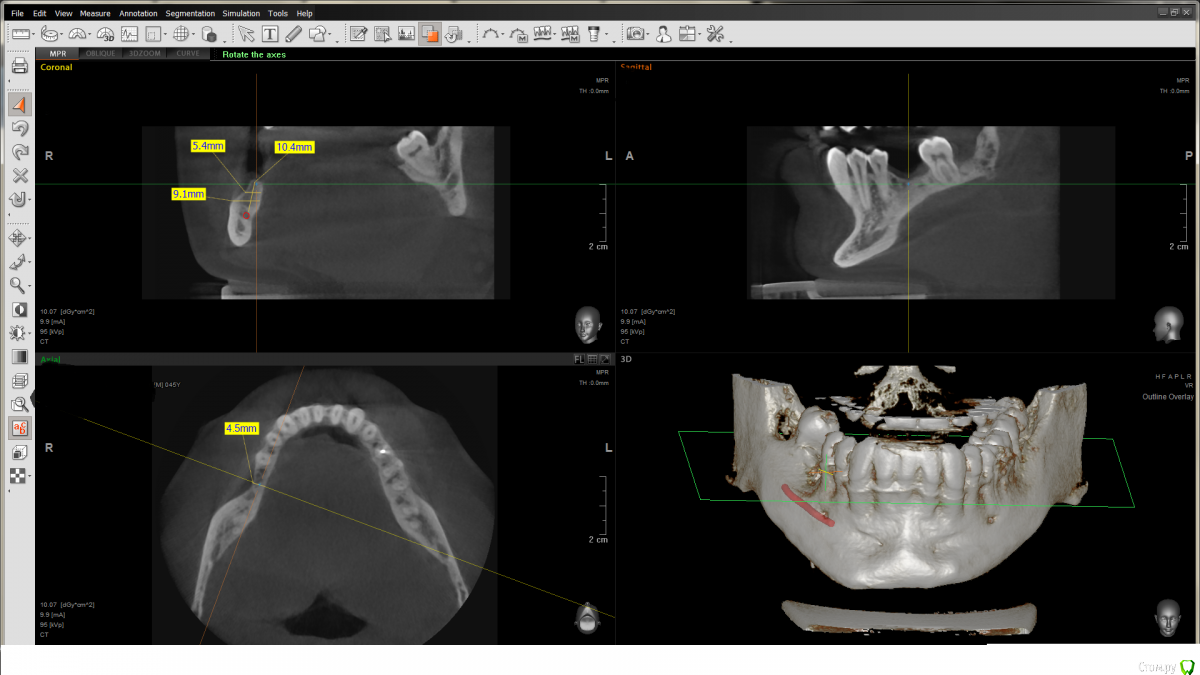Viewport: 1200px width, 675px height.
Task: Select the pencil drawing tool
Action: (x=294, y=34)
